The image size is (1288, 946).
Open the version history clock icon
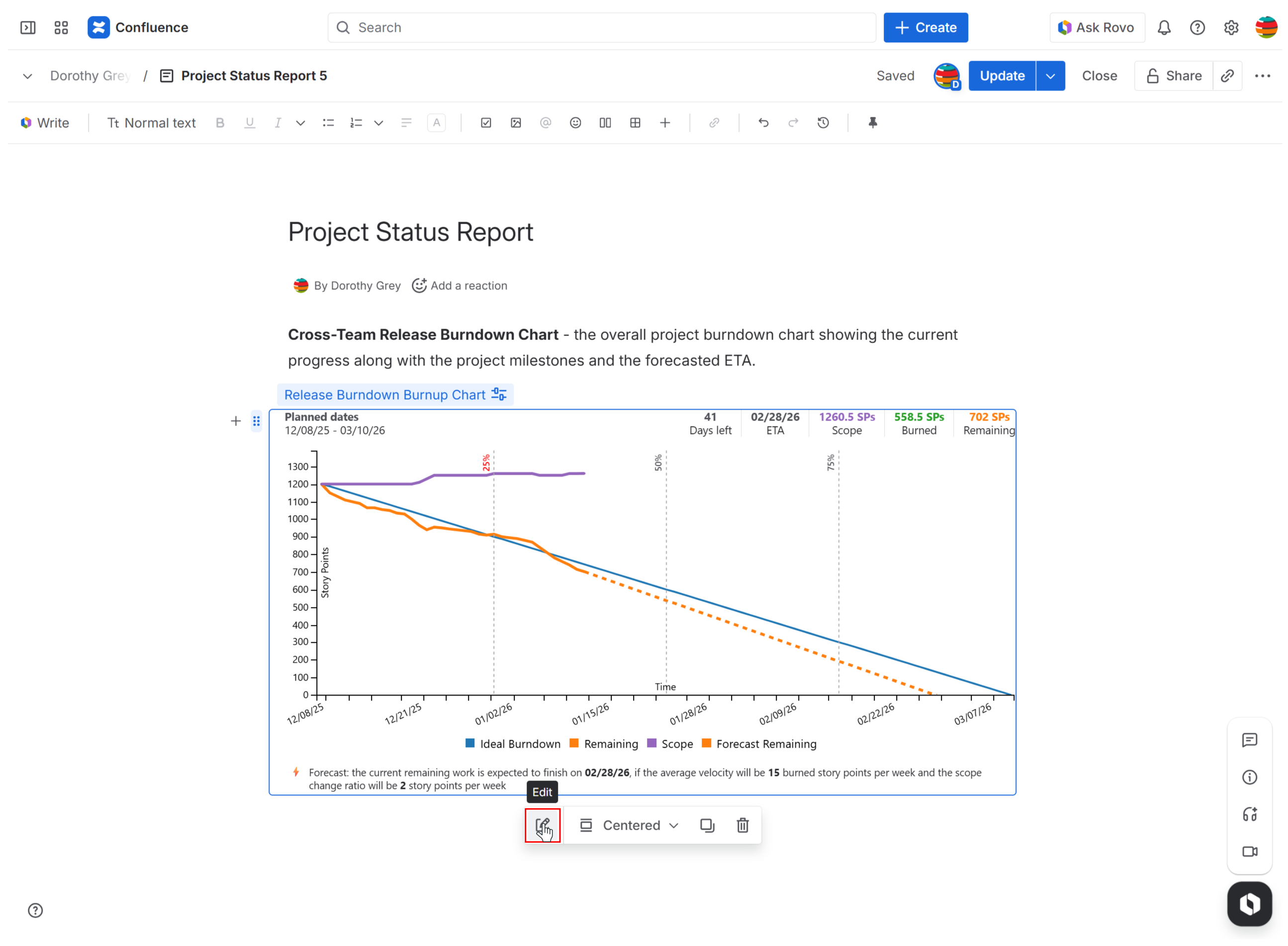(823, 123)
